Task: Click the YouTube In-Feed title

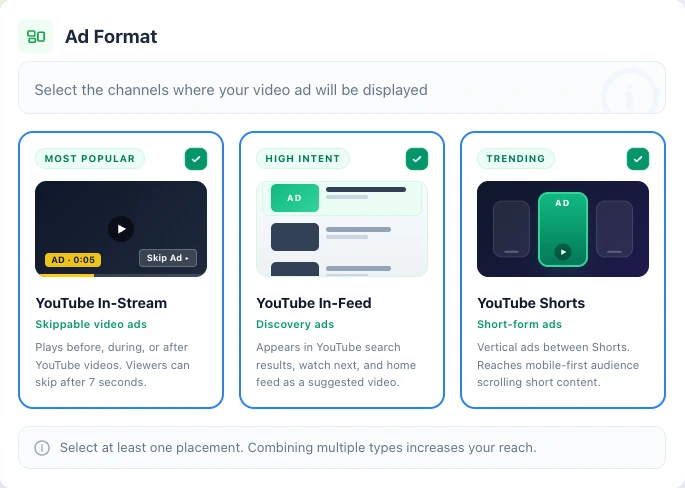Action: [x=314, y=303]
